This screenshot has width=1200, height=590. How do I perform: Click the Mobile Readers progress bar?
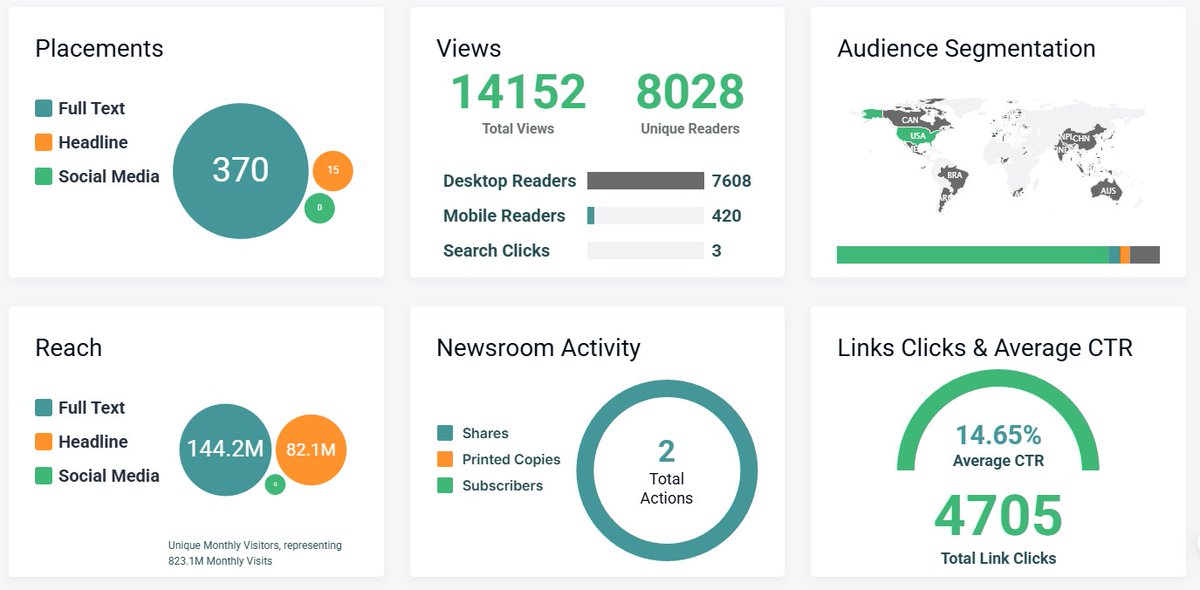645,216
